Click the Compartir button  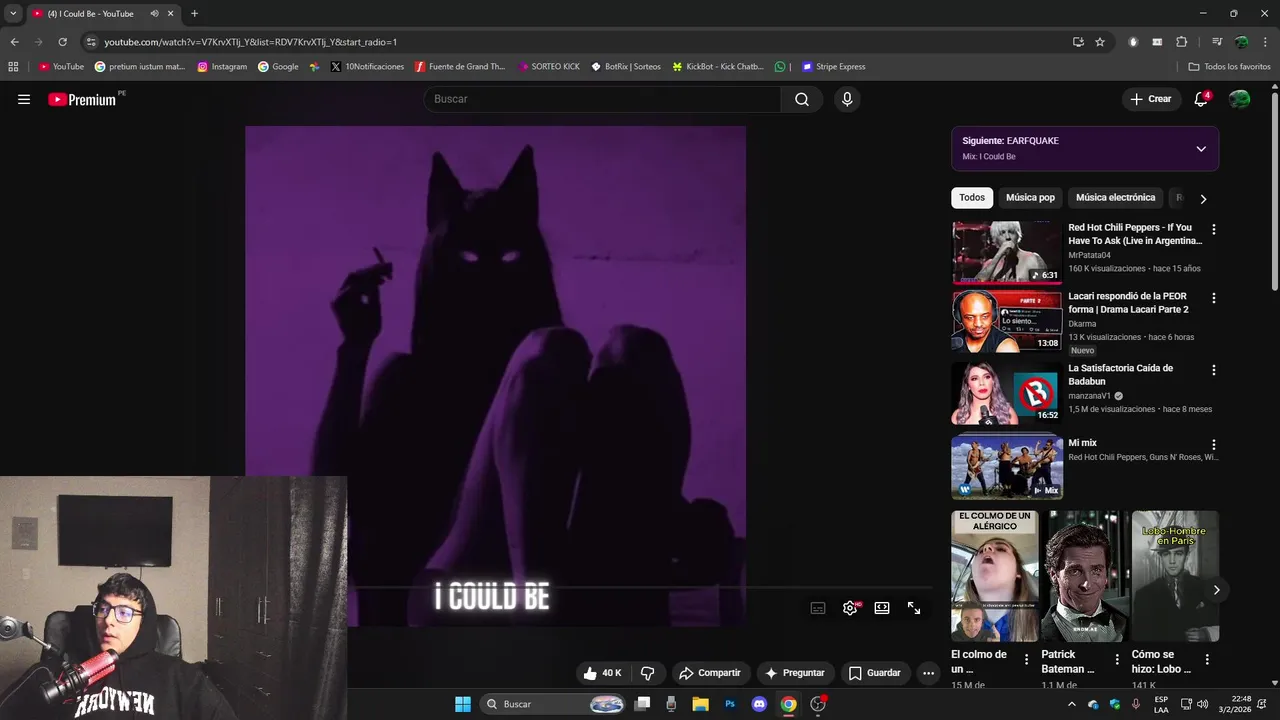click(709, 673)
